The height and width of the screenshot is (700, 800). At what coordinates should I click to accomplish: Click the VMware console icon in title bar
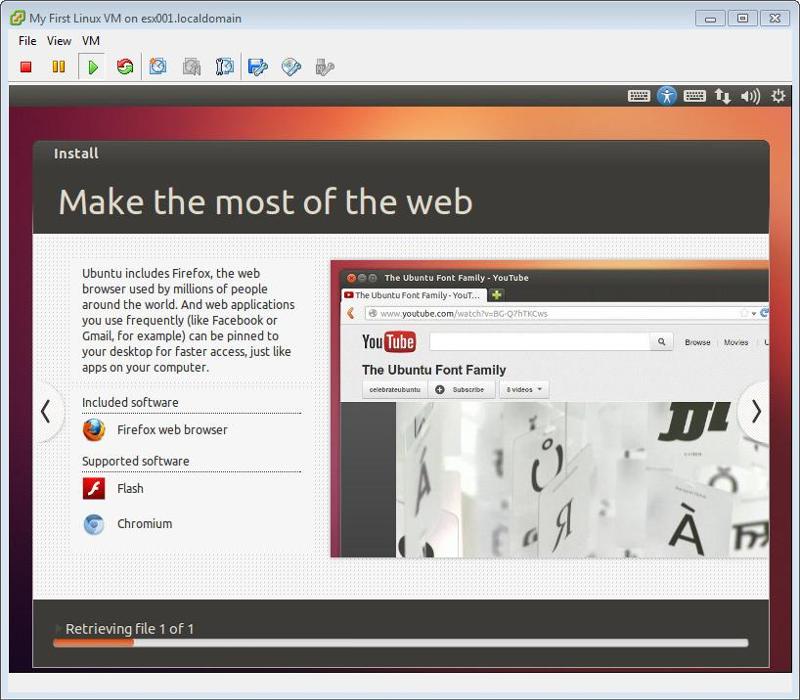point(17,18)
